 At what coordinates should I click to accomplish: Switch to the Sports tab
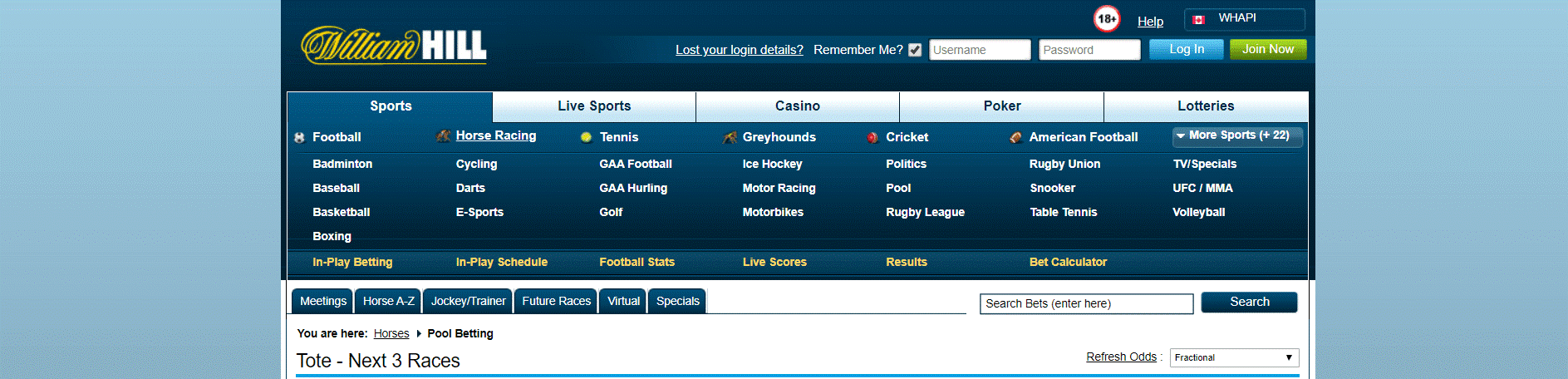[391, 106]
